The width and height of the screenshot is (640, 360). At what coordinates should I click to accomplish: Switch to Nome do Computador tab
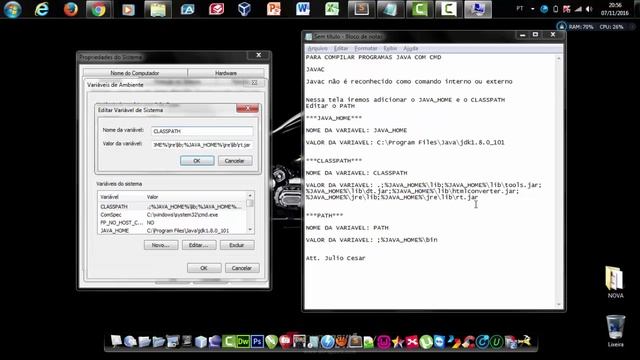(x=135, y=73)
